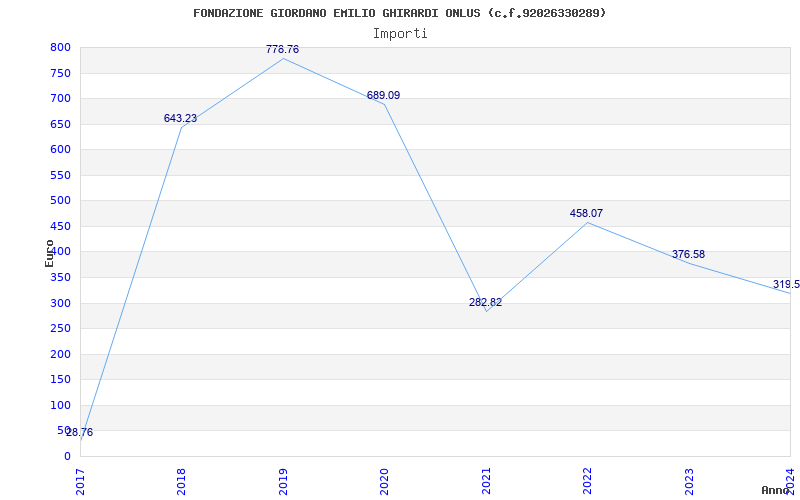This screenshot has width=800, height=500.
Task: Click the 2017 year axis label
Action: coord(80,481)
